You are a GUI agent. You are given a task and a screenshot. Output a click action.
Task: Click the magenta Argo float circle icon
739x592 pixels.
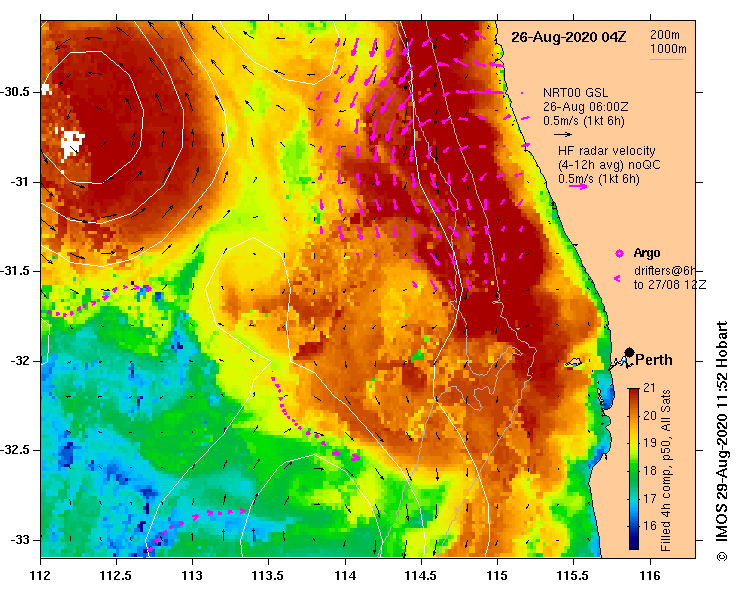619,254
